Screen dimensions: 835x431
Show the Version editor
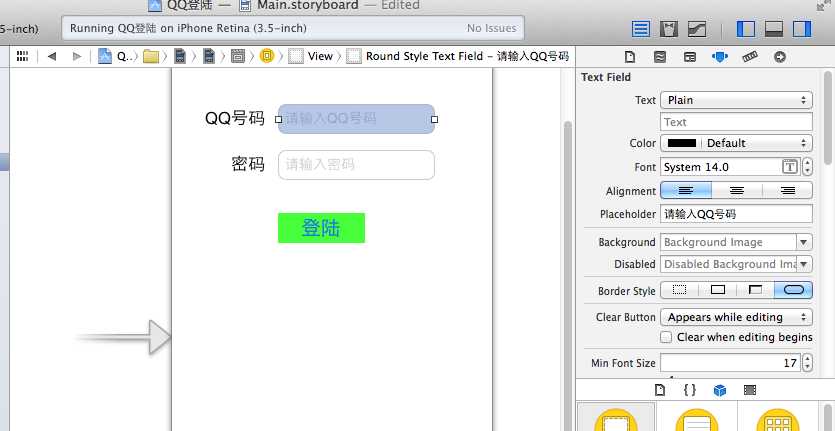click(697, 29)
